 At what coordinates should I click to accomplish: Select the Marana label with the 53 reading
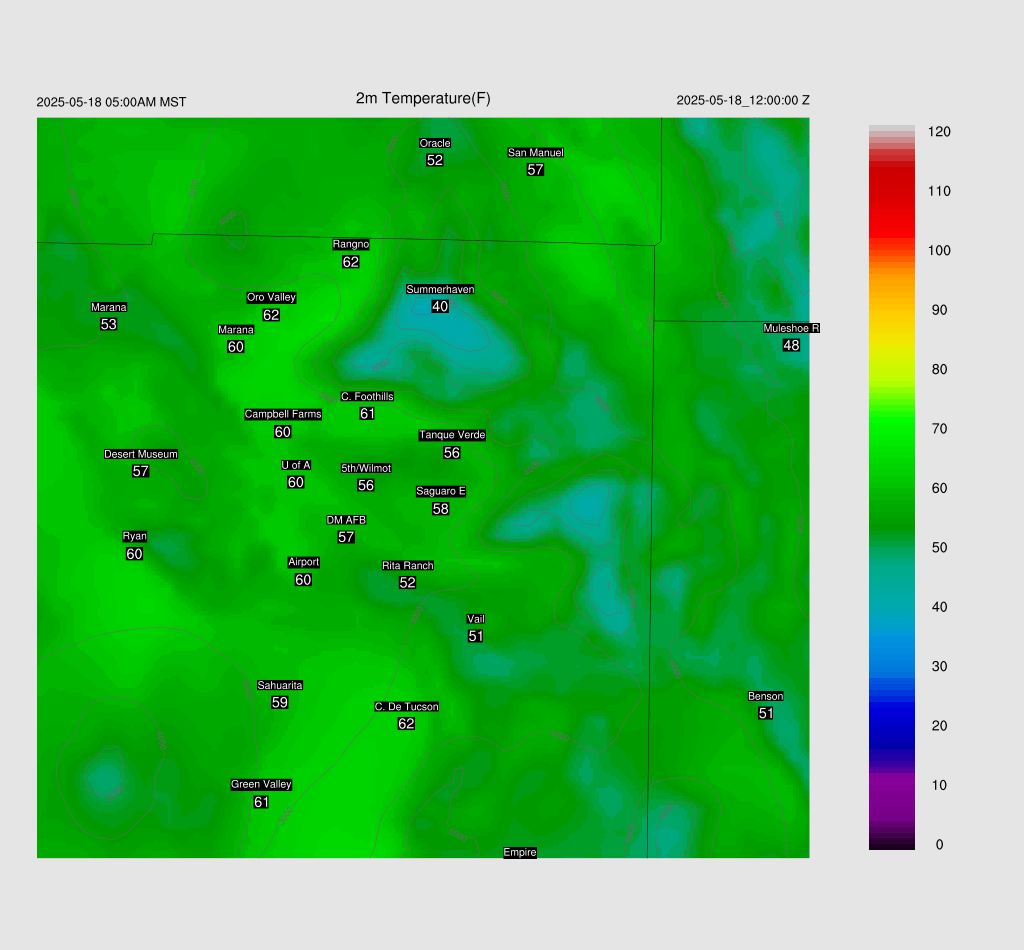[x=108, y=307]
